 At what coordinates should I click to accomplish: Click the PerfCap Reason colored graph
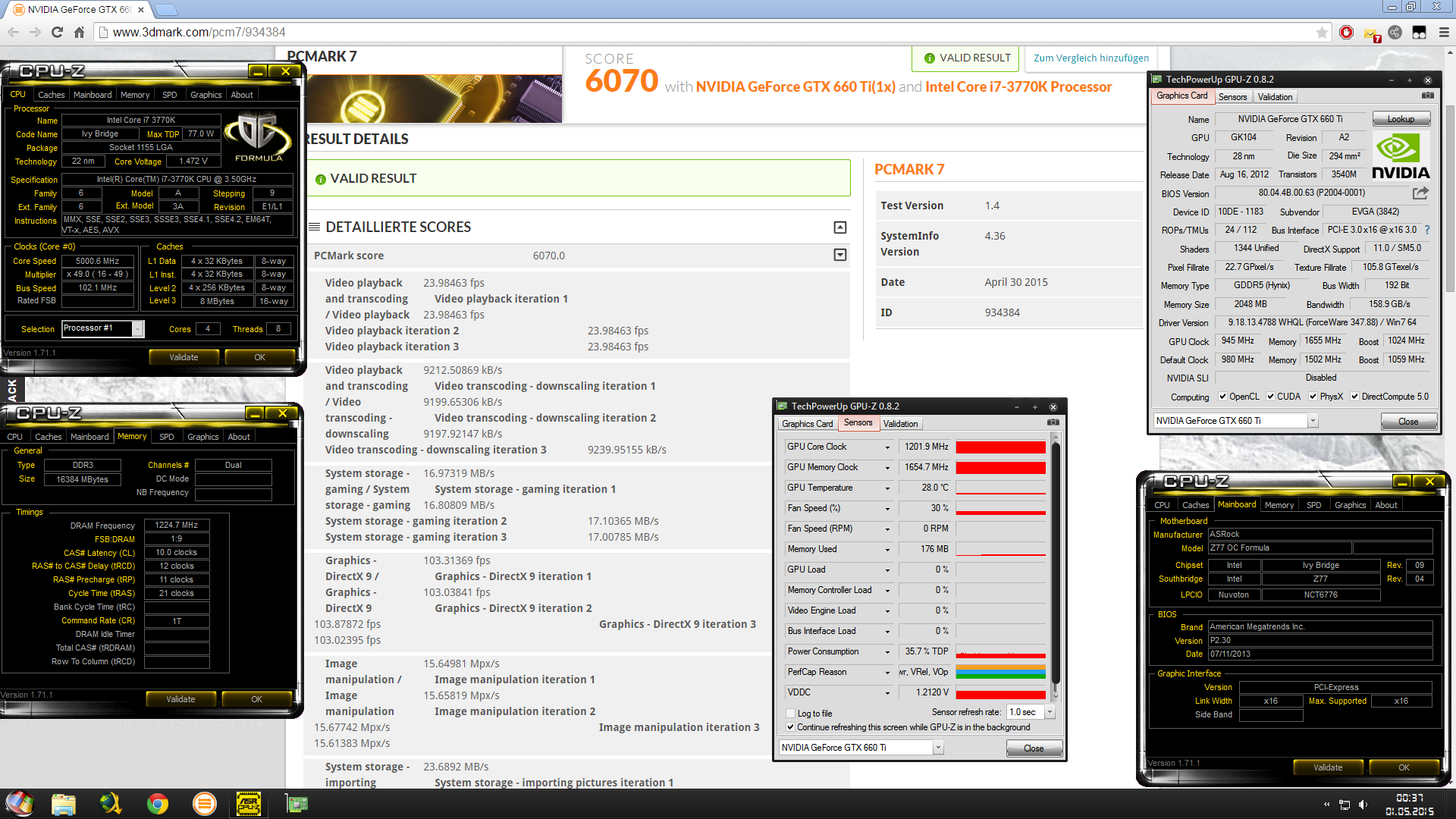click(1000, 673)
